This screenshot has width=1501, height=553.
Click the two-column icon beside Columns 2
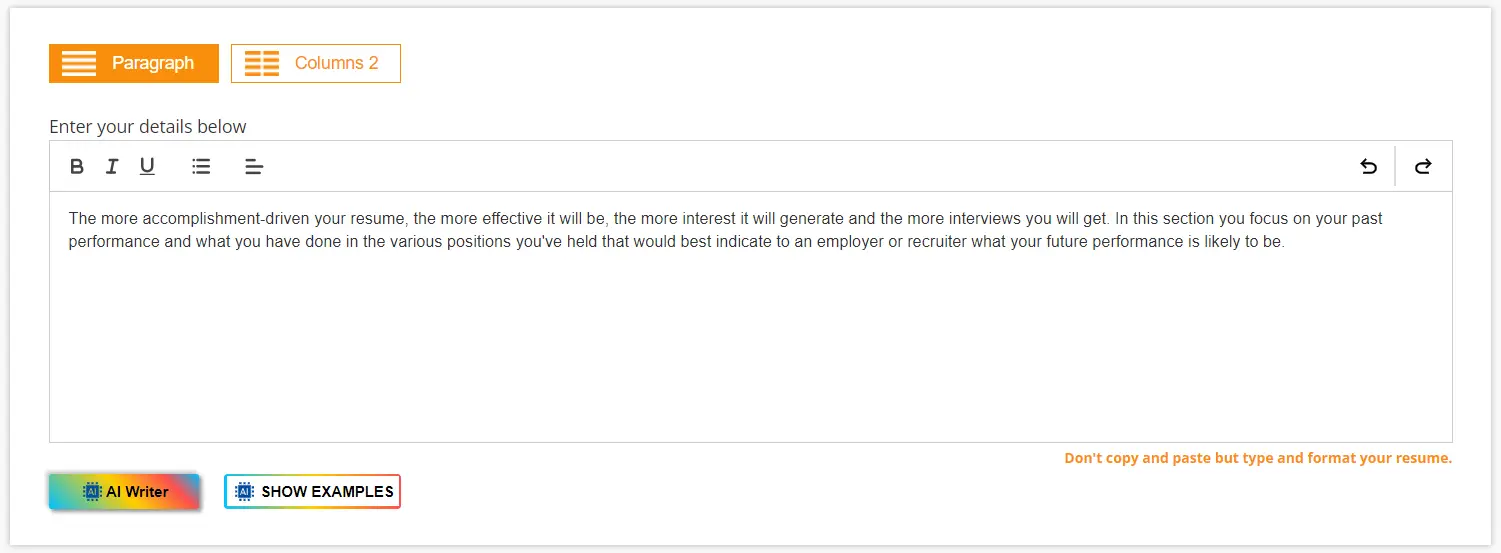262,63
